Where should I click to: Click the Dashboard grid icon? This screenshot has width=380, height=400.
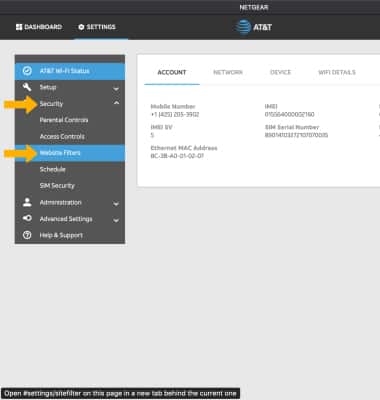(x=19, y=27)
